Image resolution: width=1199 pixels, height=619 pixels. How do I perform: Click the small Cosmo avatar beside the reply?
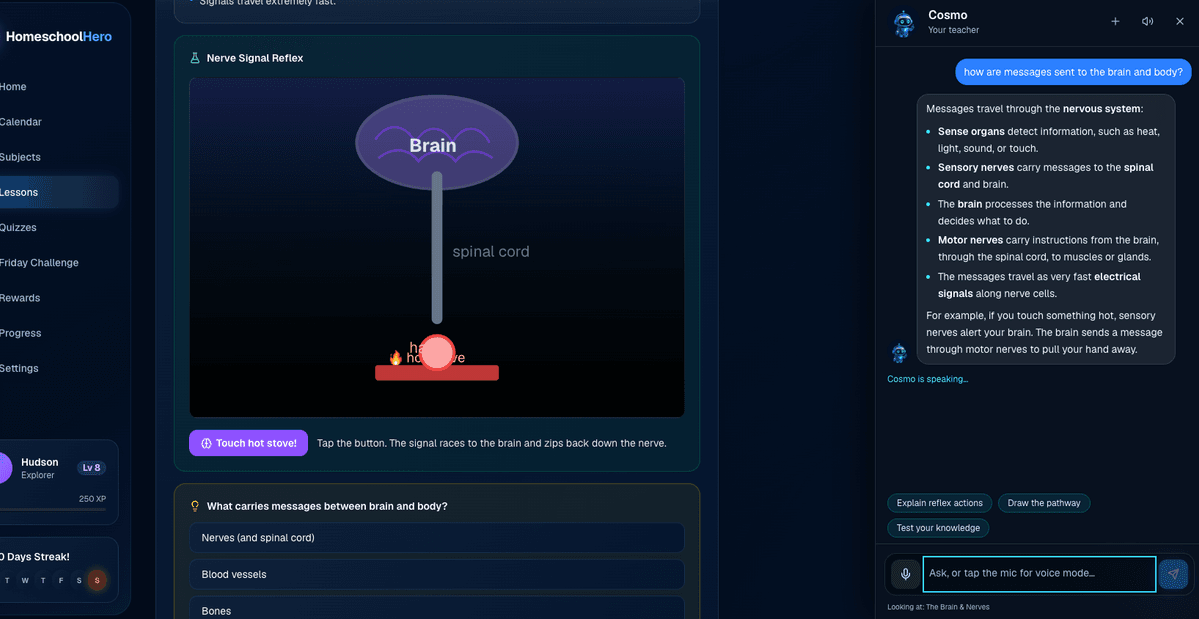pos(899,352)
